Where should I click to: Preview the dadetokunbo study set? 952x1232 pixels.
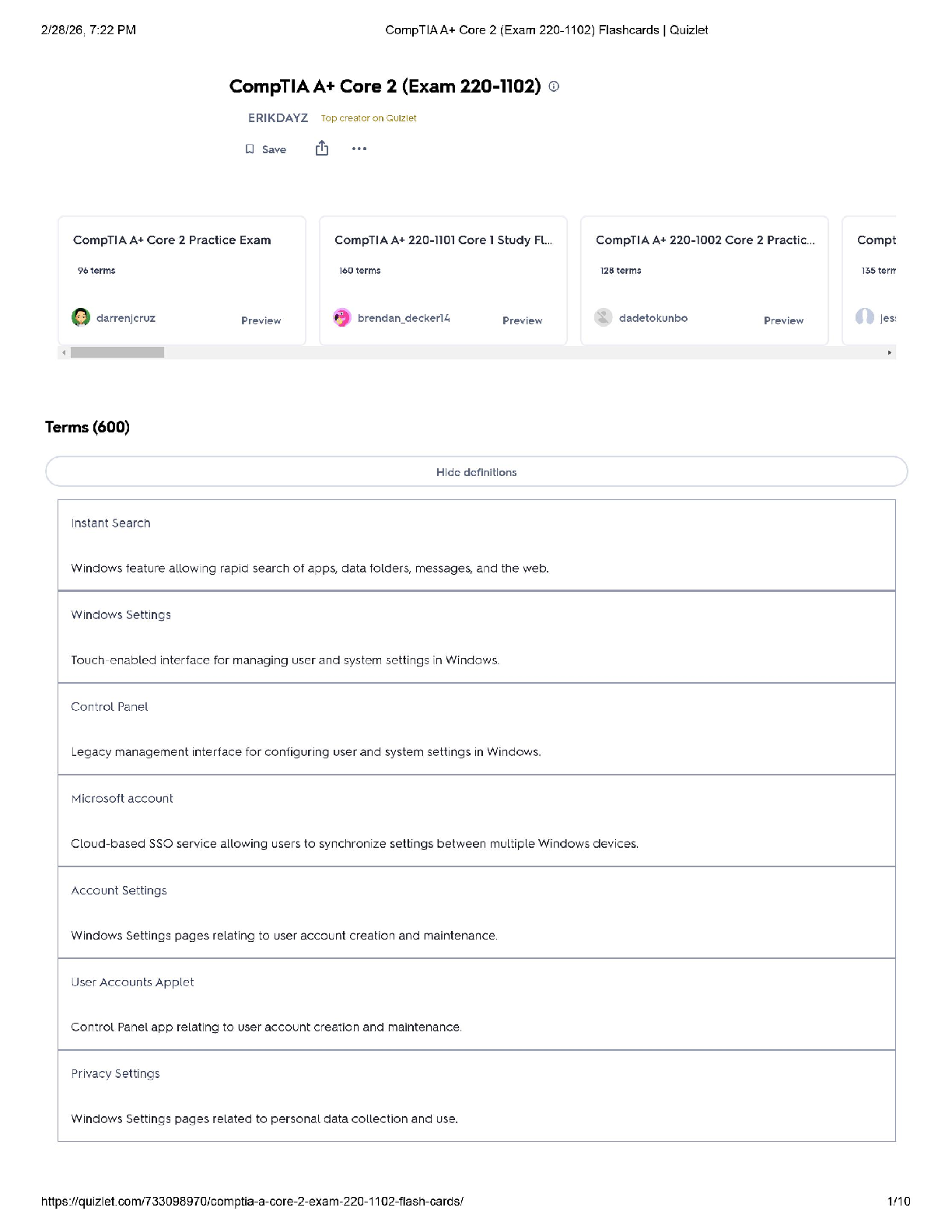click(x=783, y=320)
